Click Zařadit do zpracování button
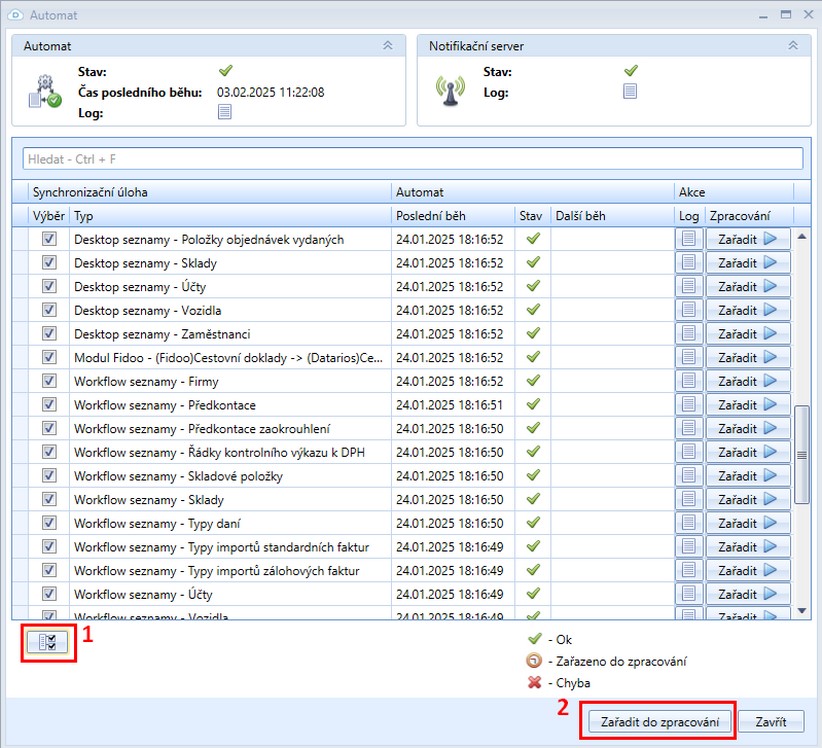The image size is (822, 748). (659, 721)
